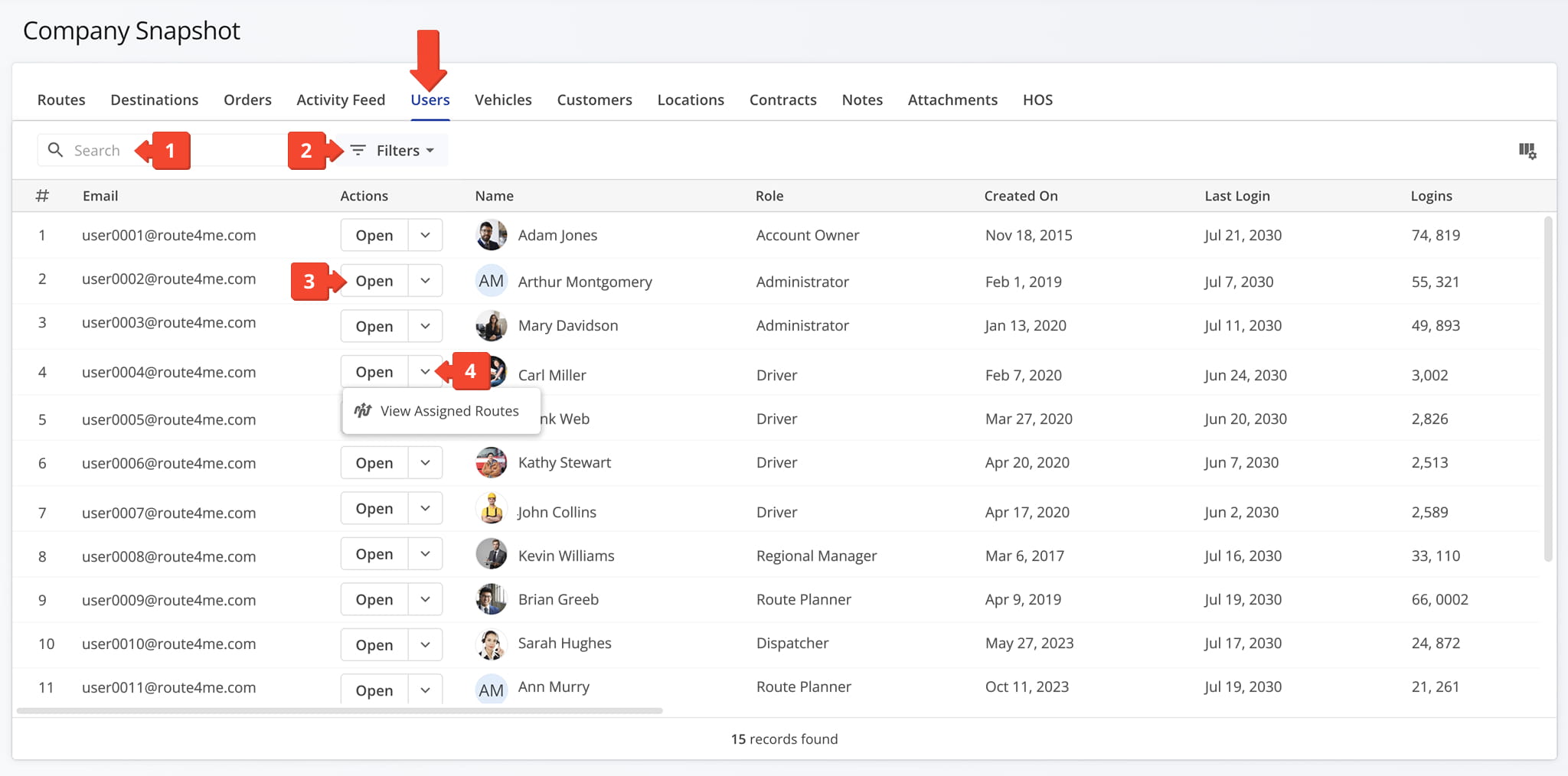Expand actions dropdown for Kathy Stewart
1568x776 pixels.
point(426,463)
